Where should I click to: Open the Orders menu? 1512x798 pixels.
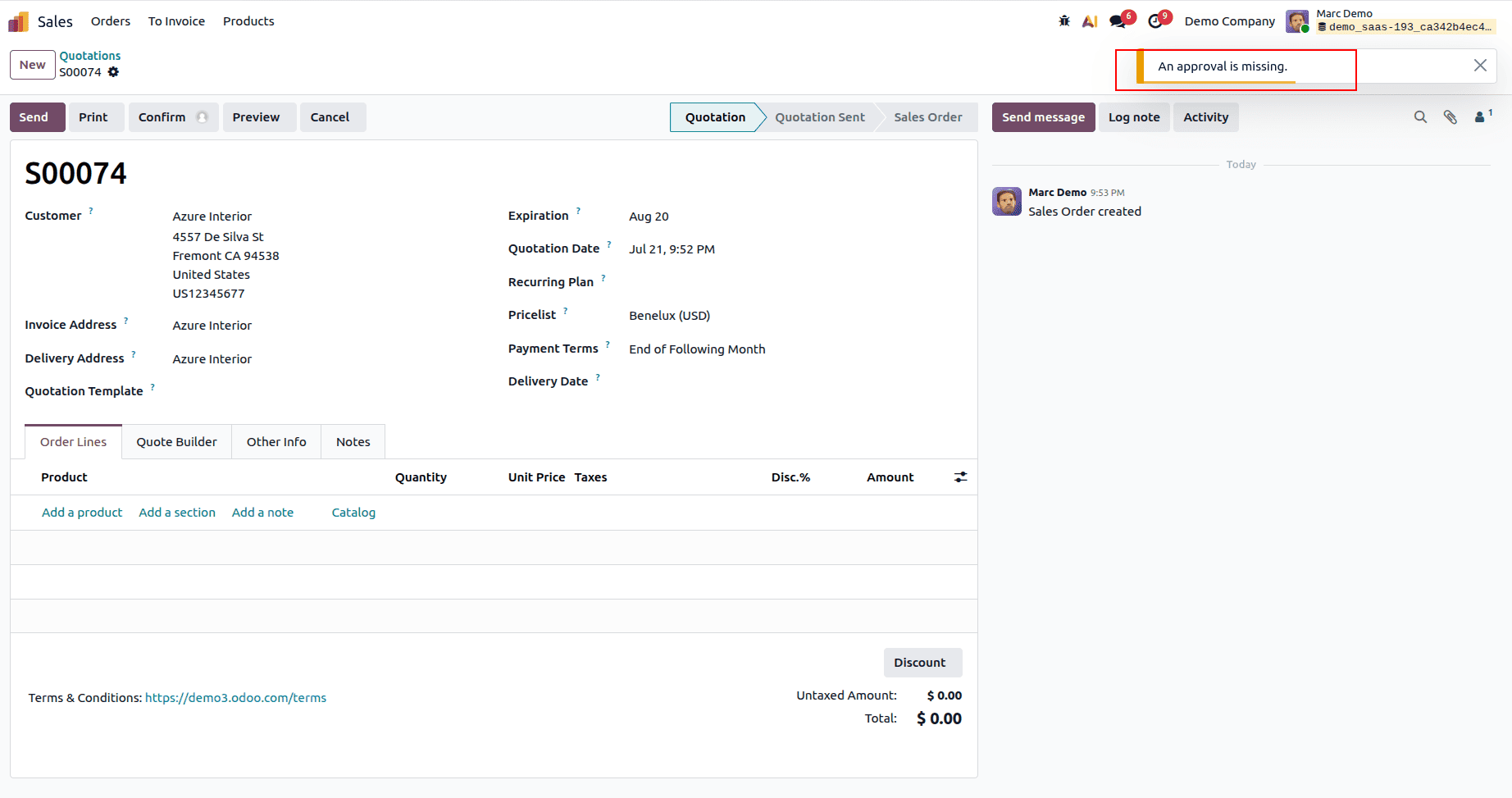click(x=111, y=21)
